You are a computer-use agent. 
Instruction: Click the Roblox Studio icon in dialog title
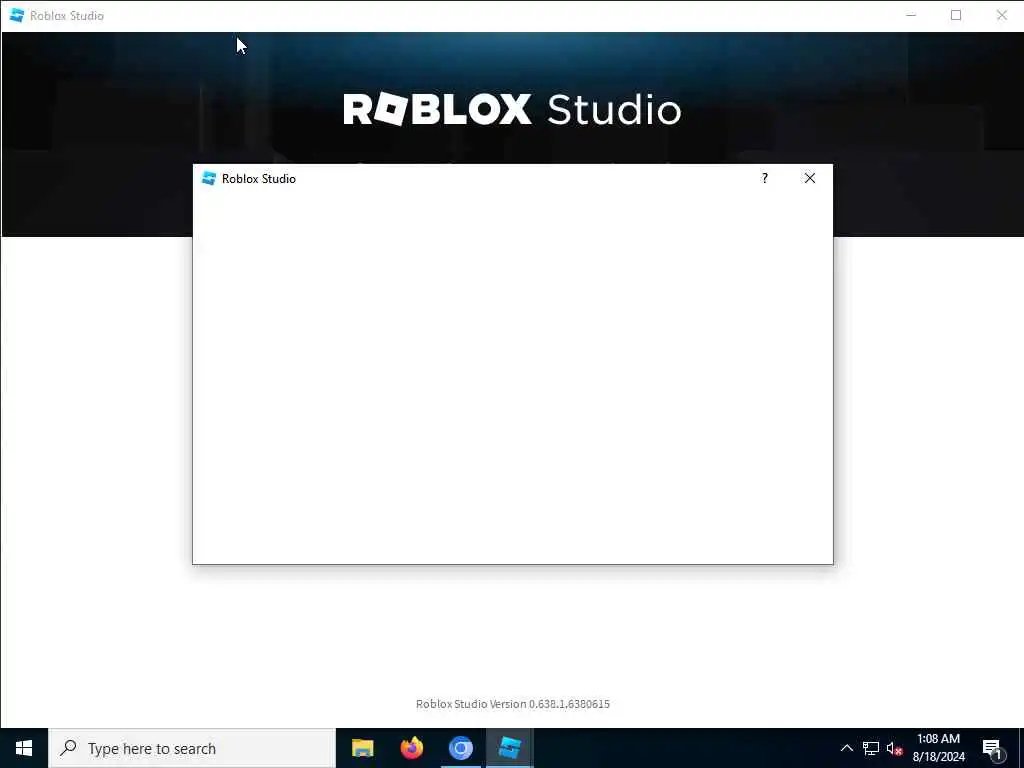click(209, 178)
